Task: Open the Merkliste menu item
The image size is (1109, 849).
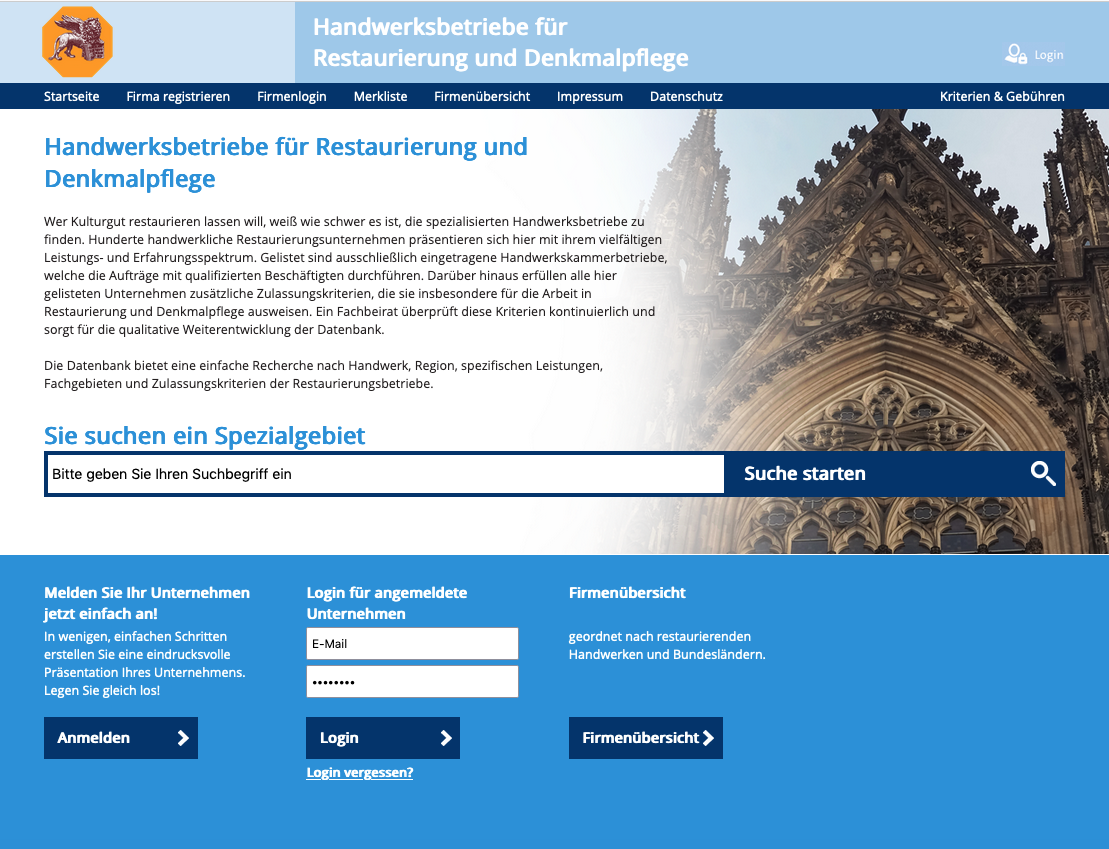Action: [381, 96]
